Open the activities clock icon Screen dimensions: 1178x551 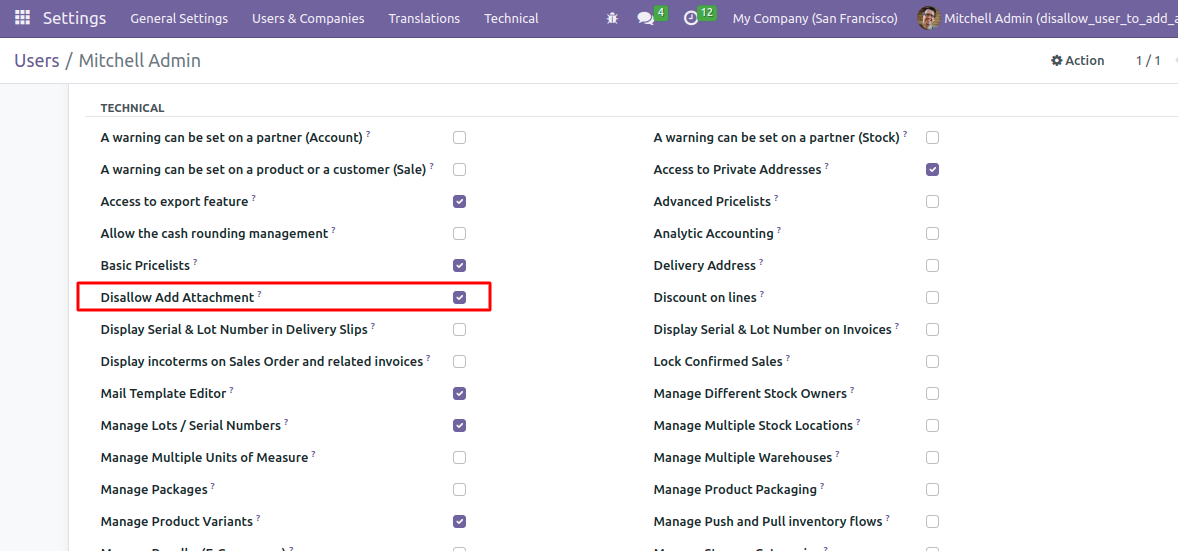[x=691, y=18]
